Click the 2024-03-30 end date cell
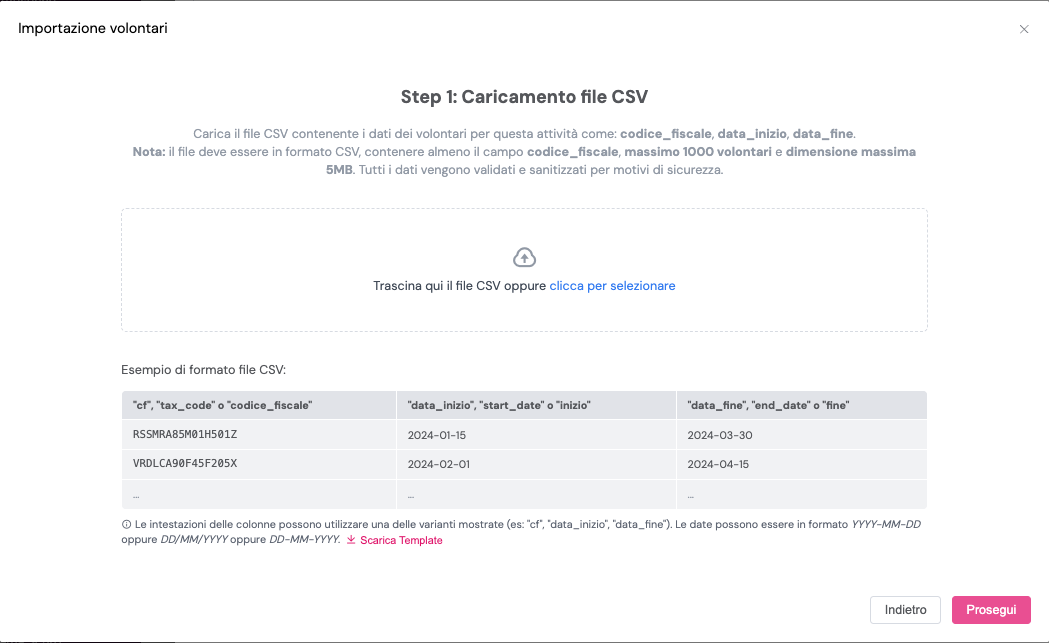The width and height of the screenshot is (1049, 643). [801, 435]
